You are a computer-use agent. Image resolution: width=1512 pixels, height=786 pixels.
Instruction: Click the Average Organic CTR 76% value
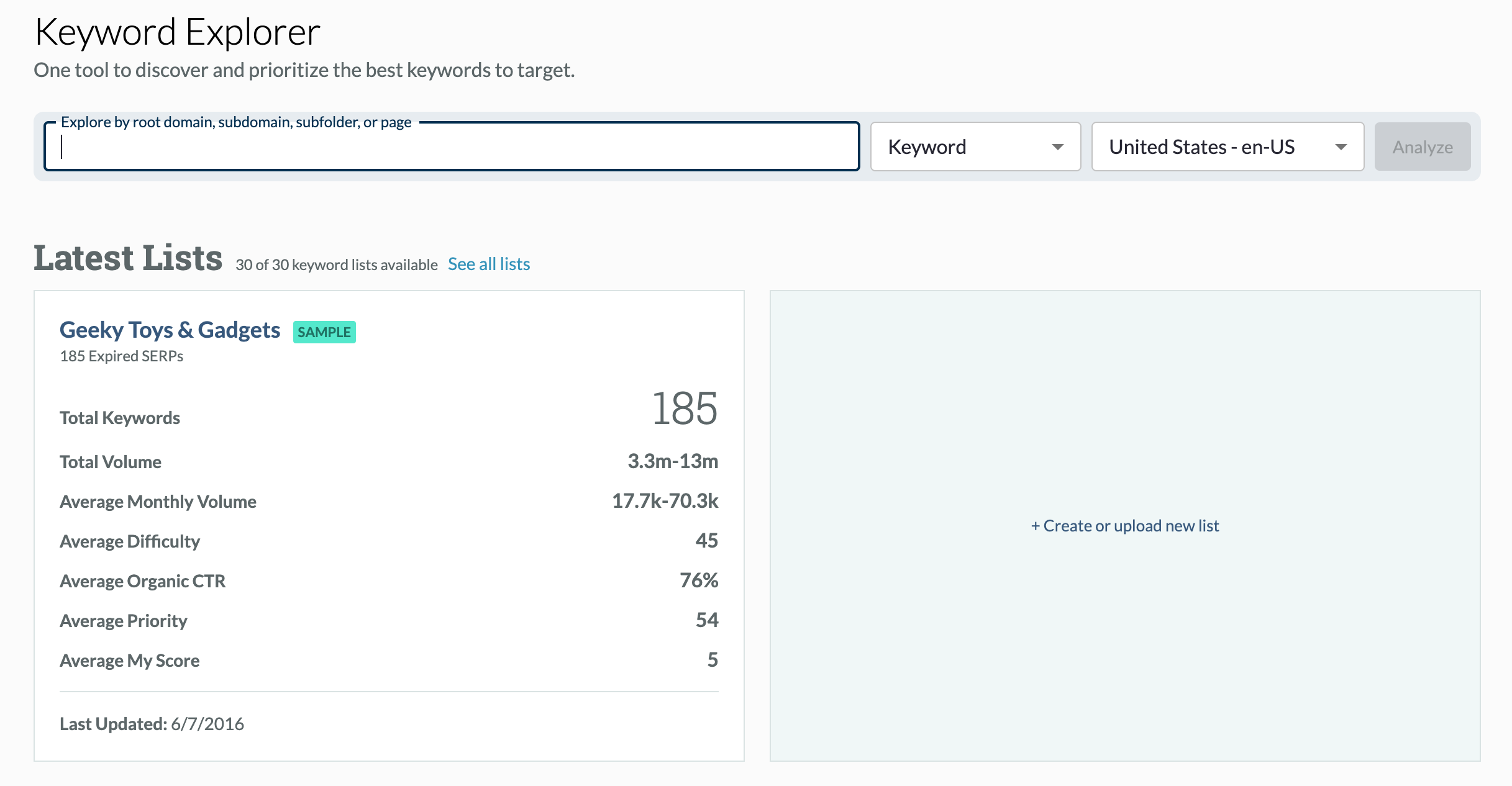pyautogui.click(x=698, y=580)
